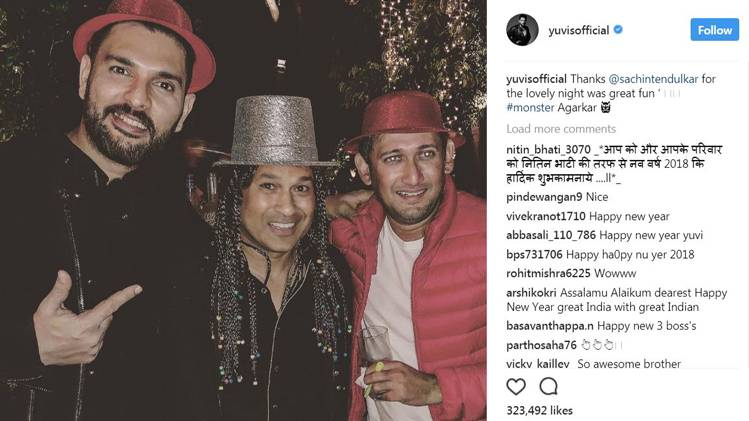This screenshot has width=749, height=421.
Task: Open abbasali_110_786 profile link
Action: tap(551, 235)
